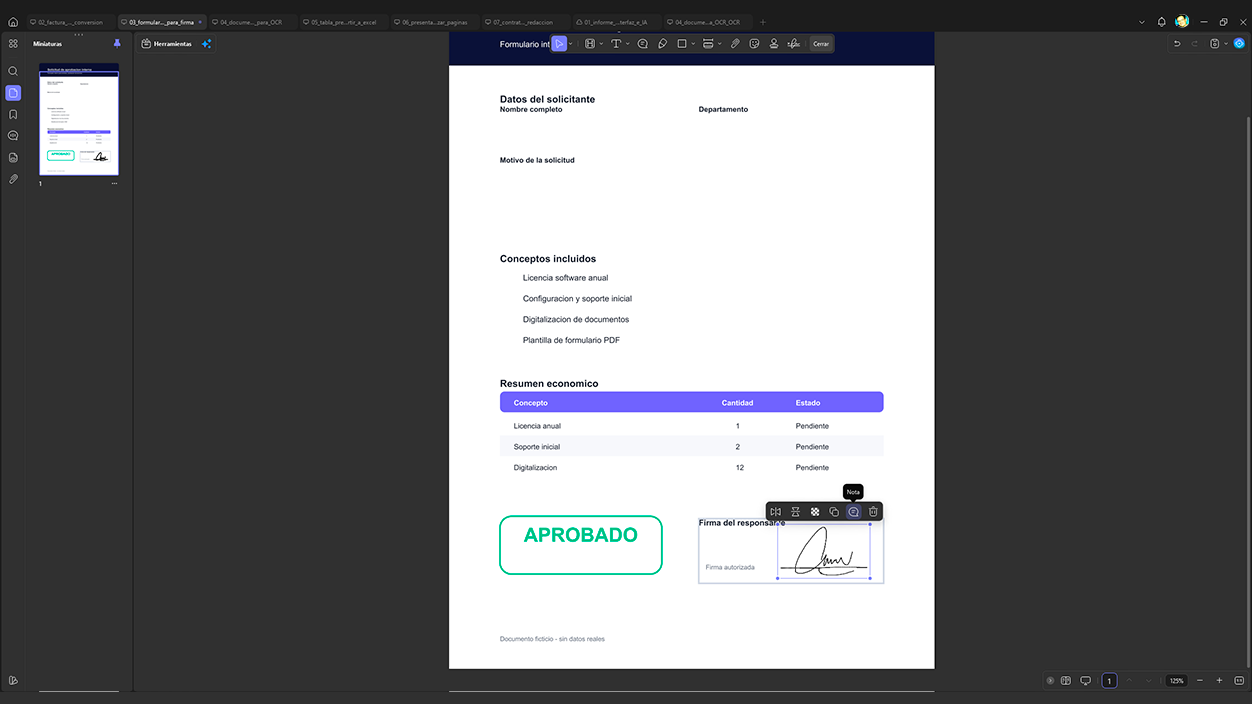Toggle the two-page reading layout icon
This screenshot has width=1252, height=704.
[x=1066, y=681]
